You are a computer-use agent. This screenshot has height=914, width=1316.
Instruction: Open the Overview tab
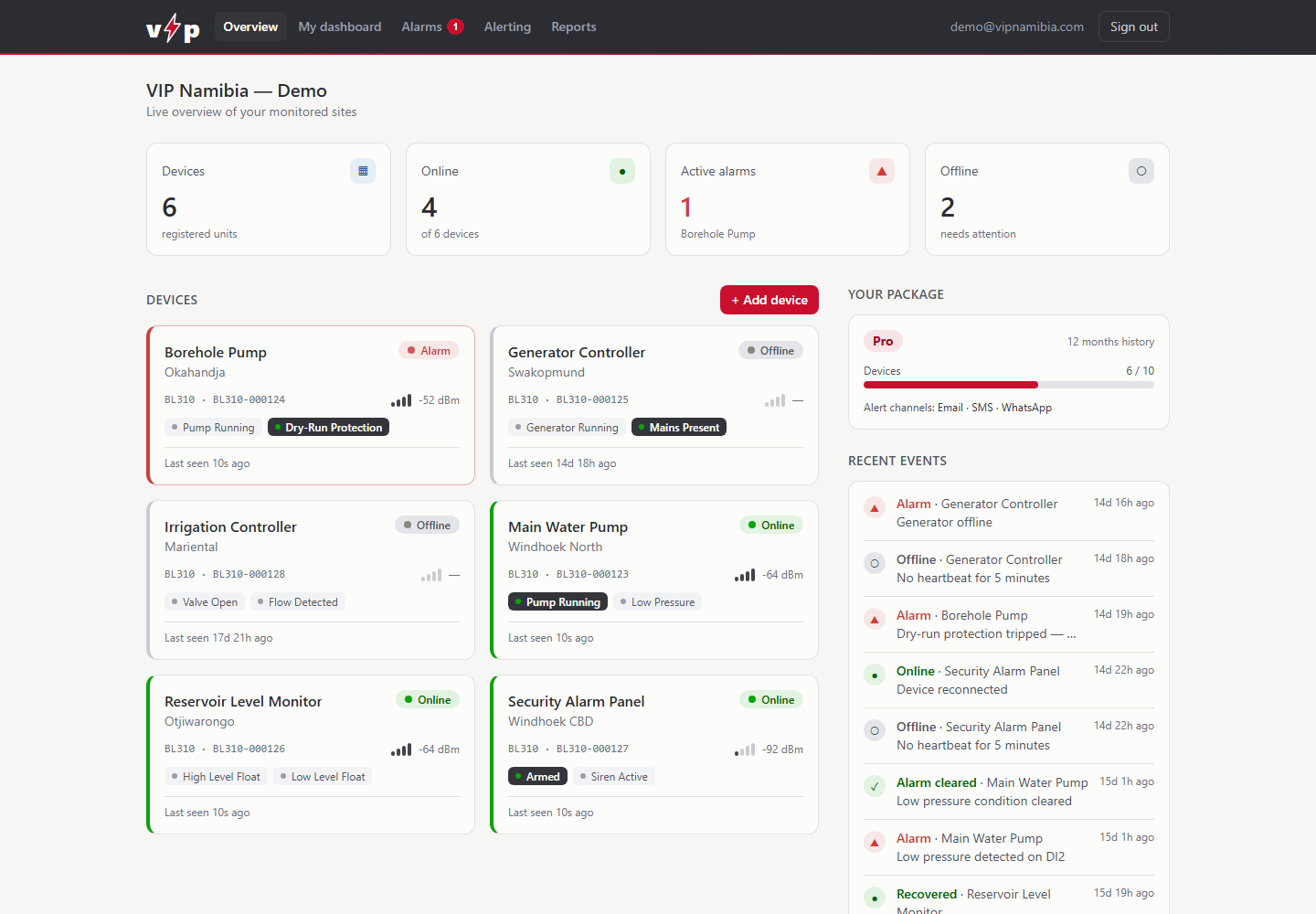pos(250,27)
